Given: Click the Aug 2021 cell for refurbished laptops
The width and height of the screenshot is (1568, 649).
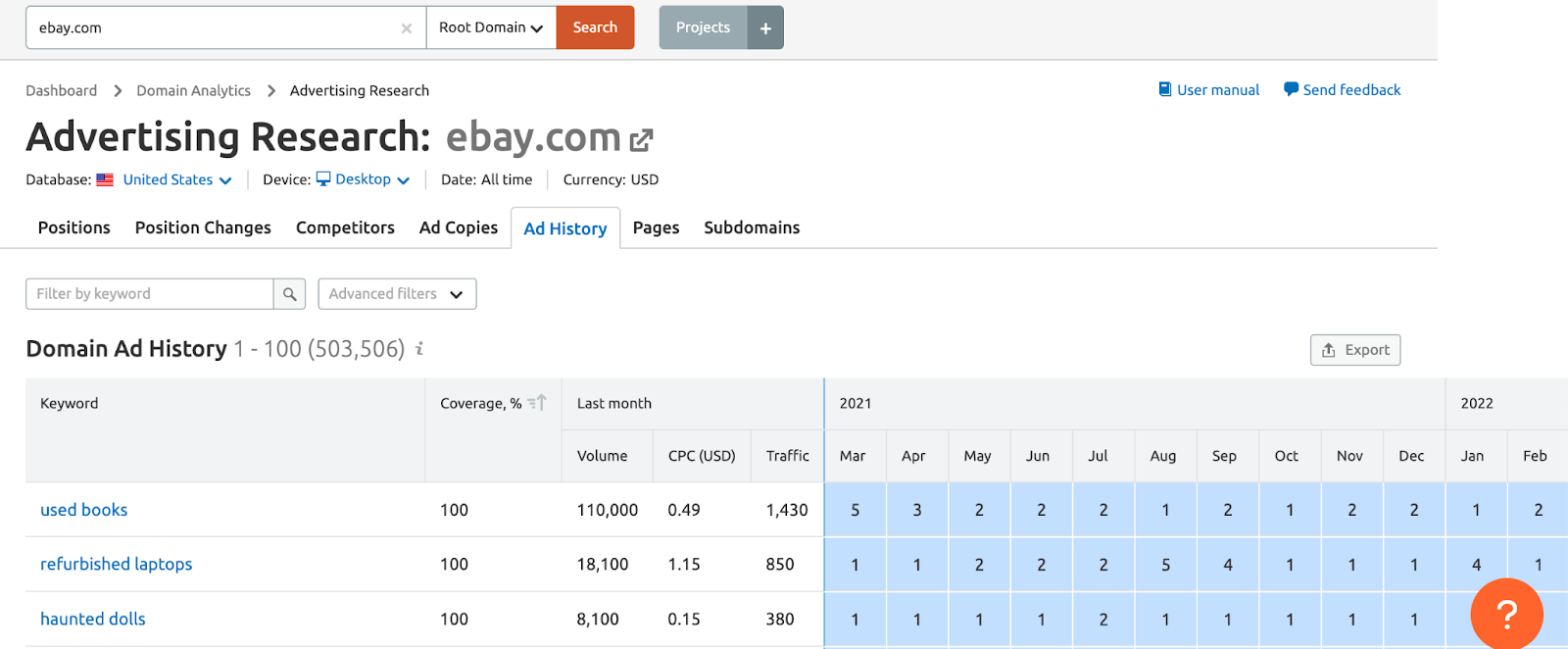Looking at the screenshot, I should tap(1165, 565).
